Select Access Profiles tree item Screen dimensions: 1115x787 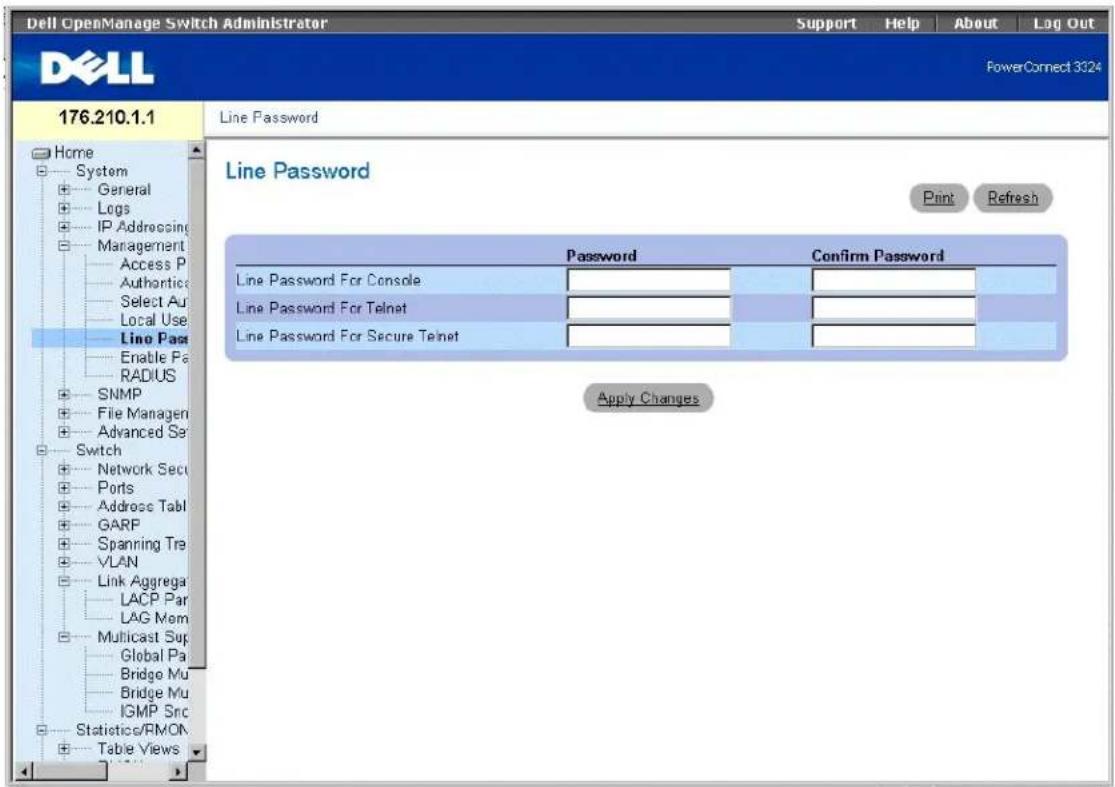(x=153, y=264)
